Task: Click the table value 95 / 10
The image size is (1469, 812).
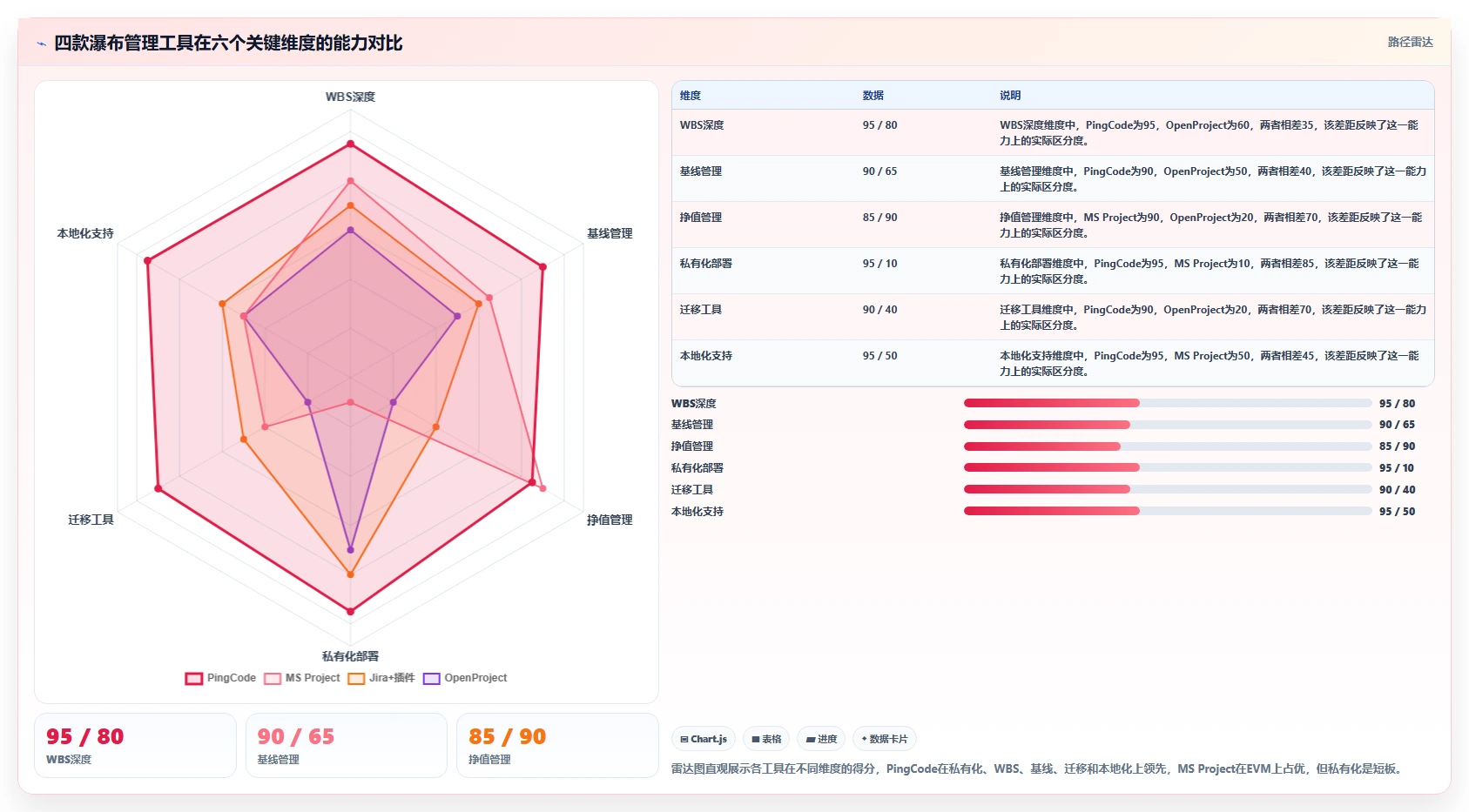Action: tap(879, 264)
